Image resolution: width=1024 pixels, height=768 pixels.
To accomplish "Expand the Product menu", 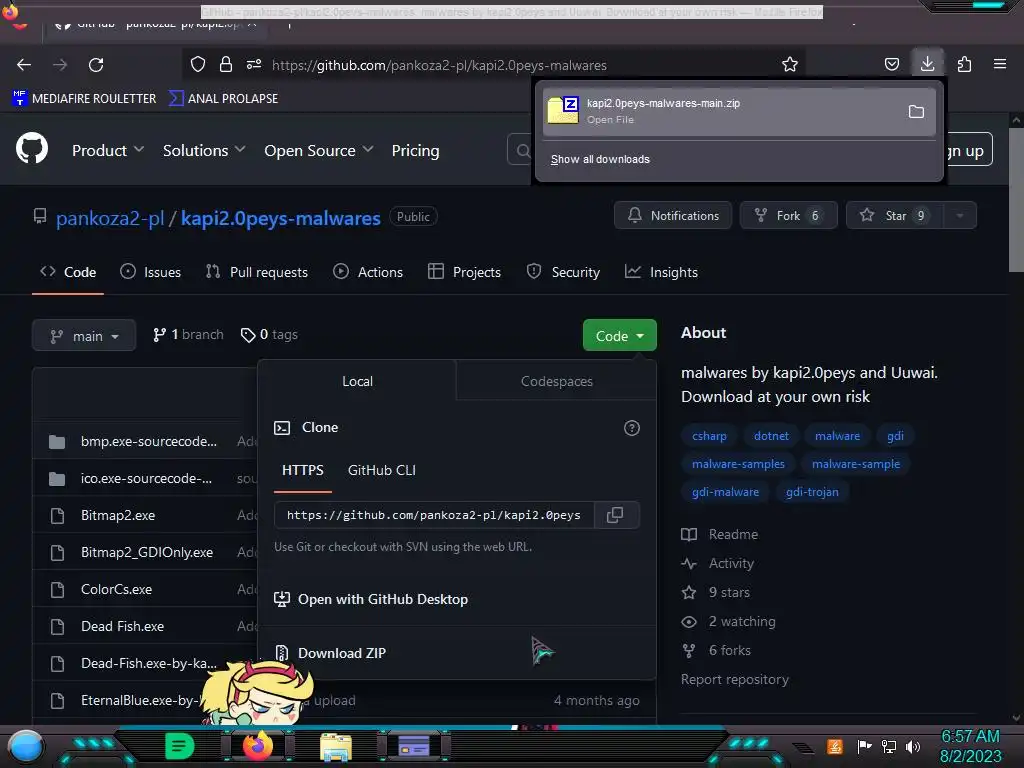I will pos(108,150).
